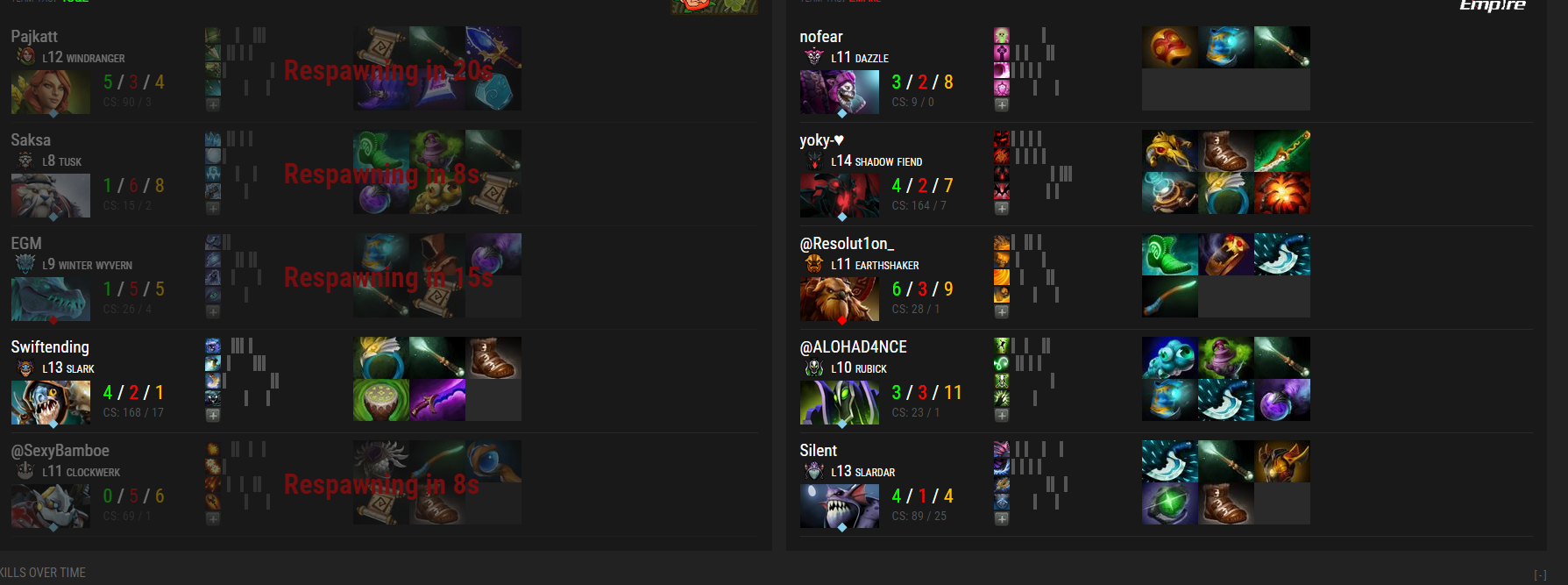
Task: Select Dazzle's blue Arcane Boots item icon
Action: tap(1226, 47)
